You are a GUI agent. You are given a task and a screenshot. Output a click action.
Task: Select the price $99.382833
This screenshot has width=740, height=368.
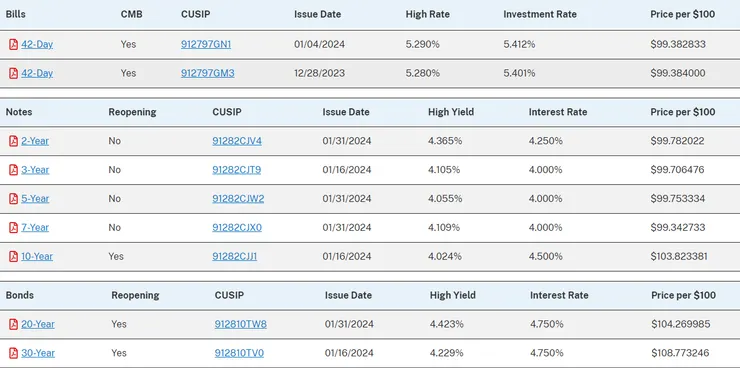pos(678,44)
